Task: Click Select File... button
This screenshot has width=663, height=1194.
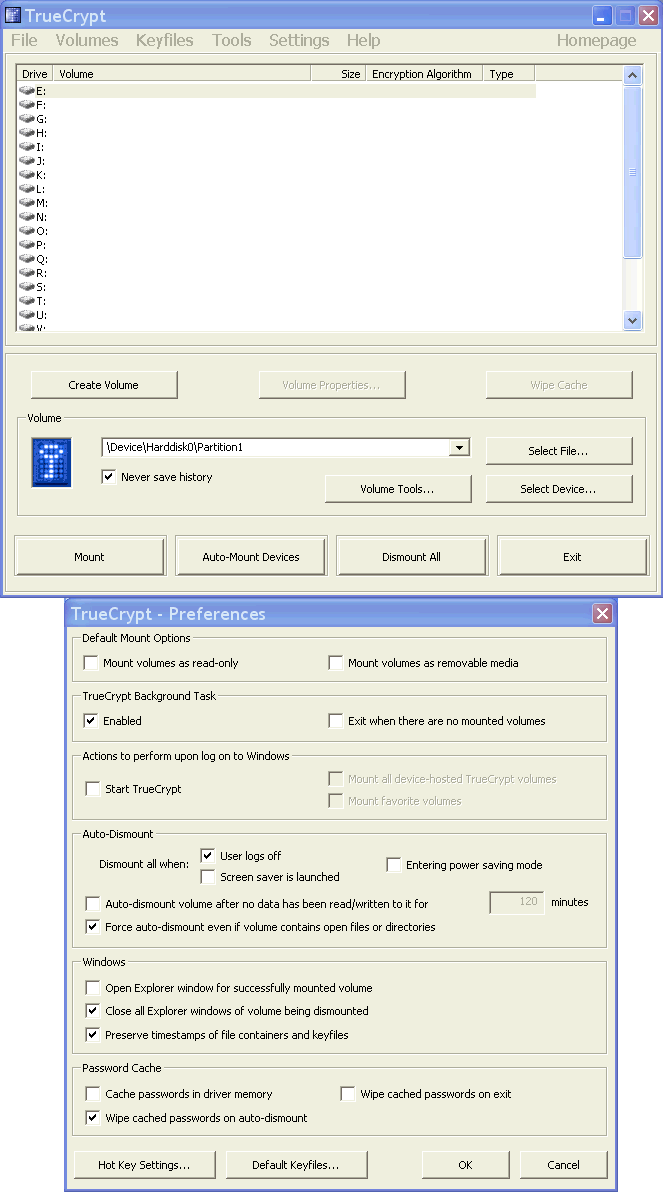Action: point(558,451)
